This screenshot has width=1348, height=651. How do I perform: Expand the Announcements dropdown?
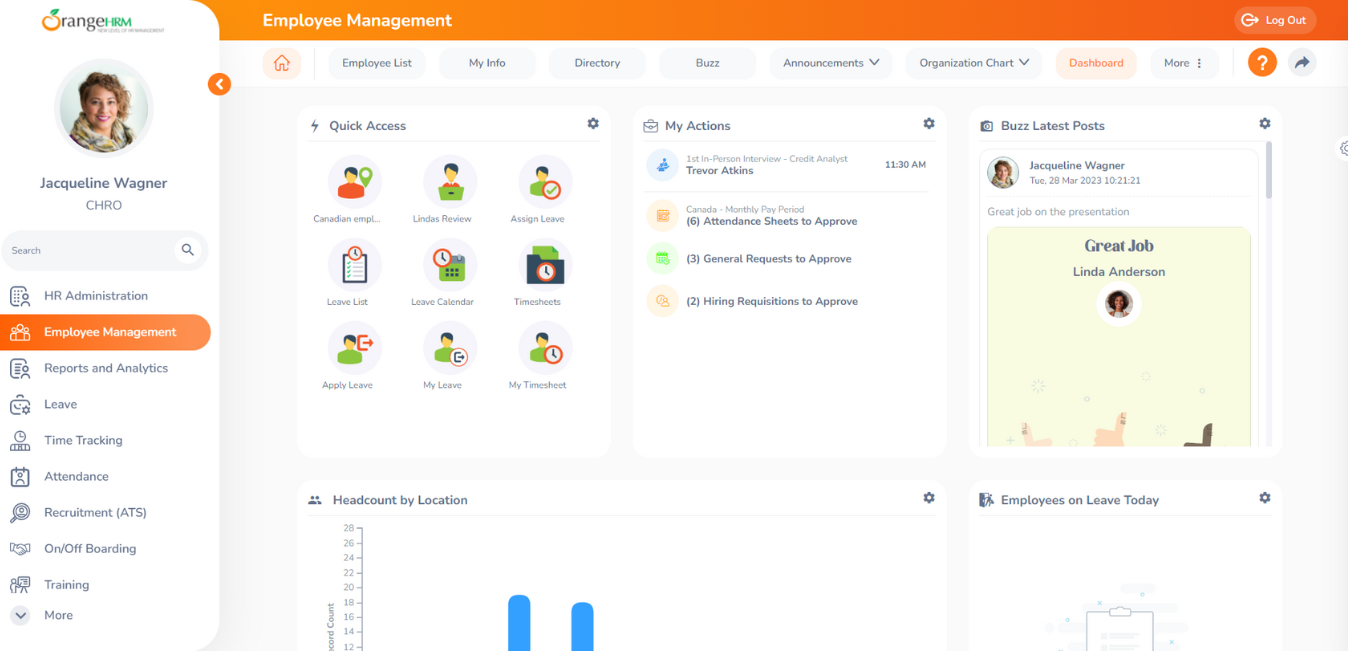point(830,62)
